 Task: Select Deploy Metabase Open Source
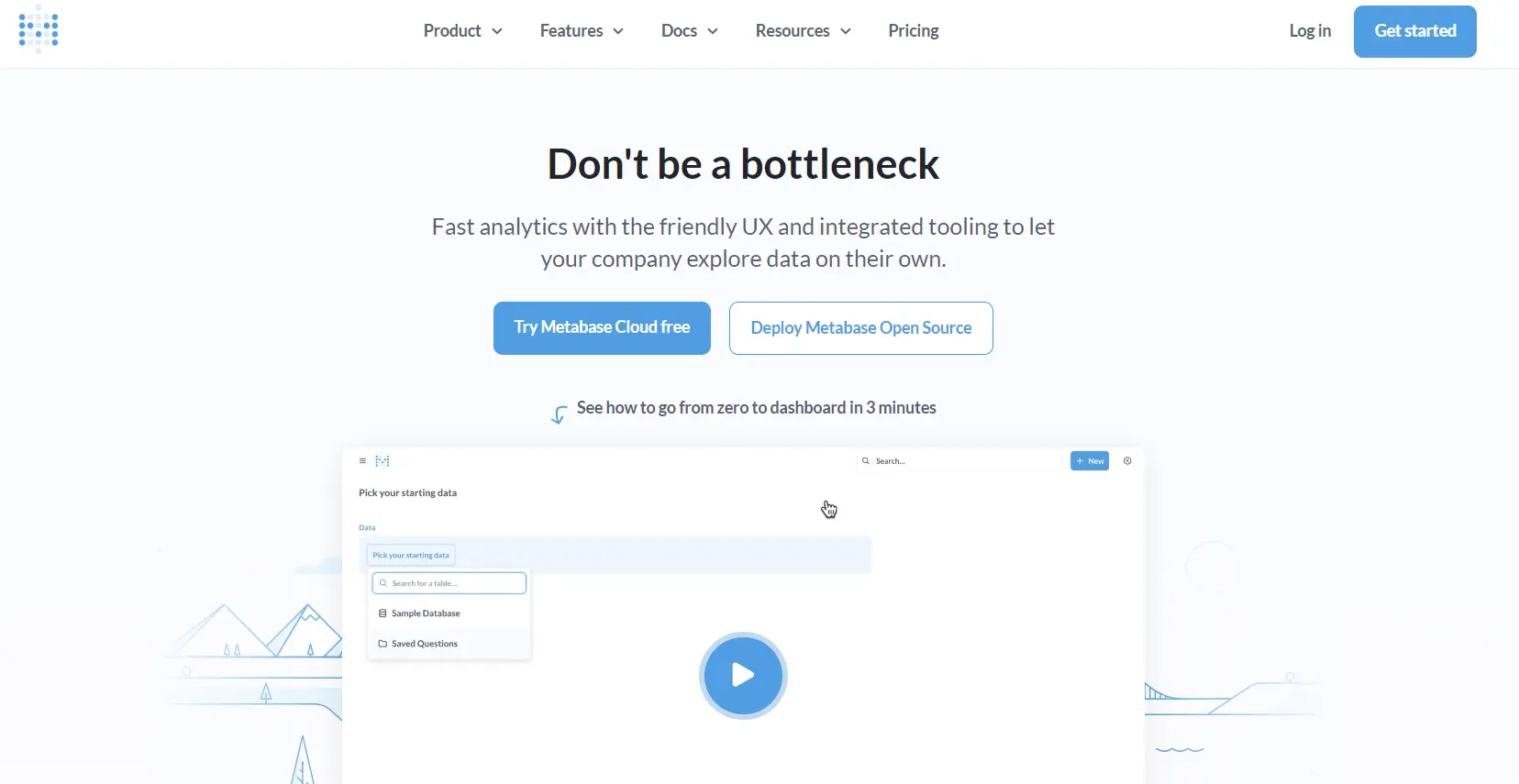(860, 328)
